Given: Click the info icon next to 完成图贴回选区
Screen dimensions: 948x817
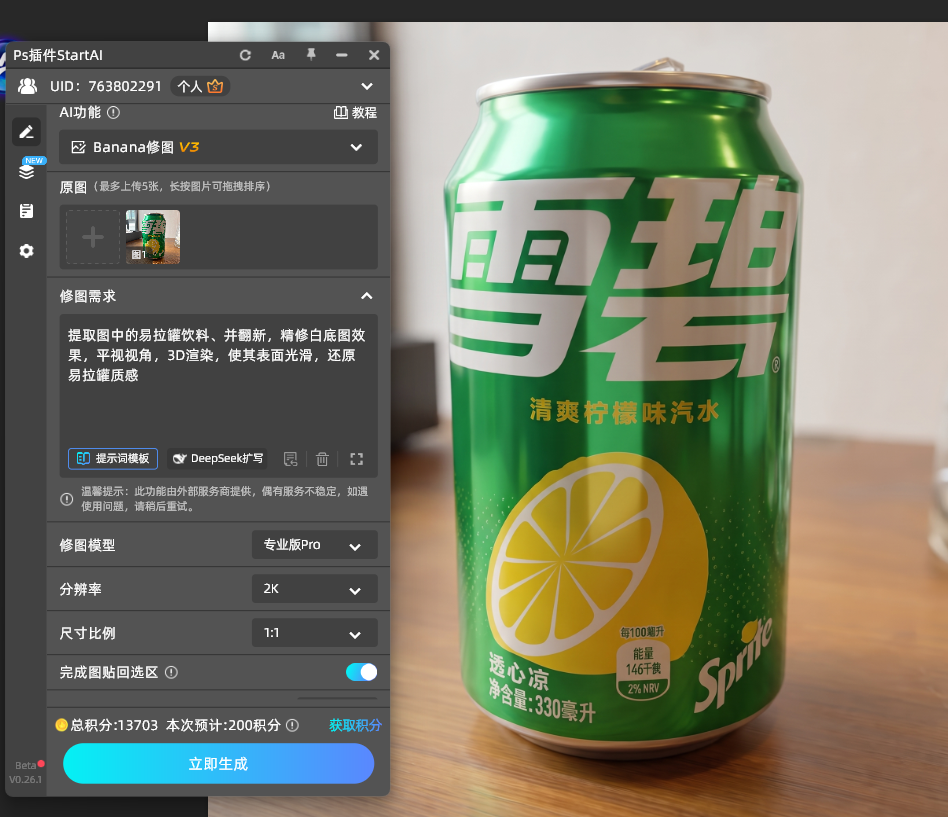Looking at the screenshot, I should (x=171, y=672).
